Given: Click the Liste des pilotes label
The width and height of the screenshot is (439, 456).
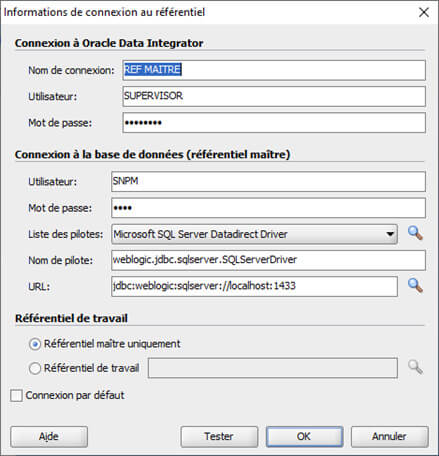Looking at the screenshot, I should pyautogui.click(x=66, y=234).
